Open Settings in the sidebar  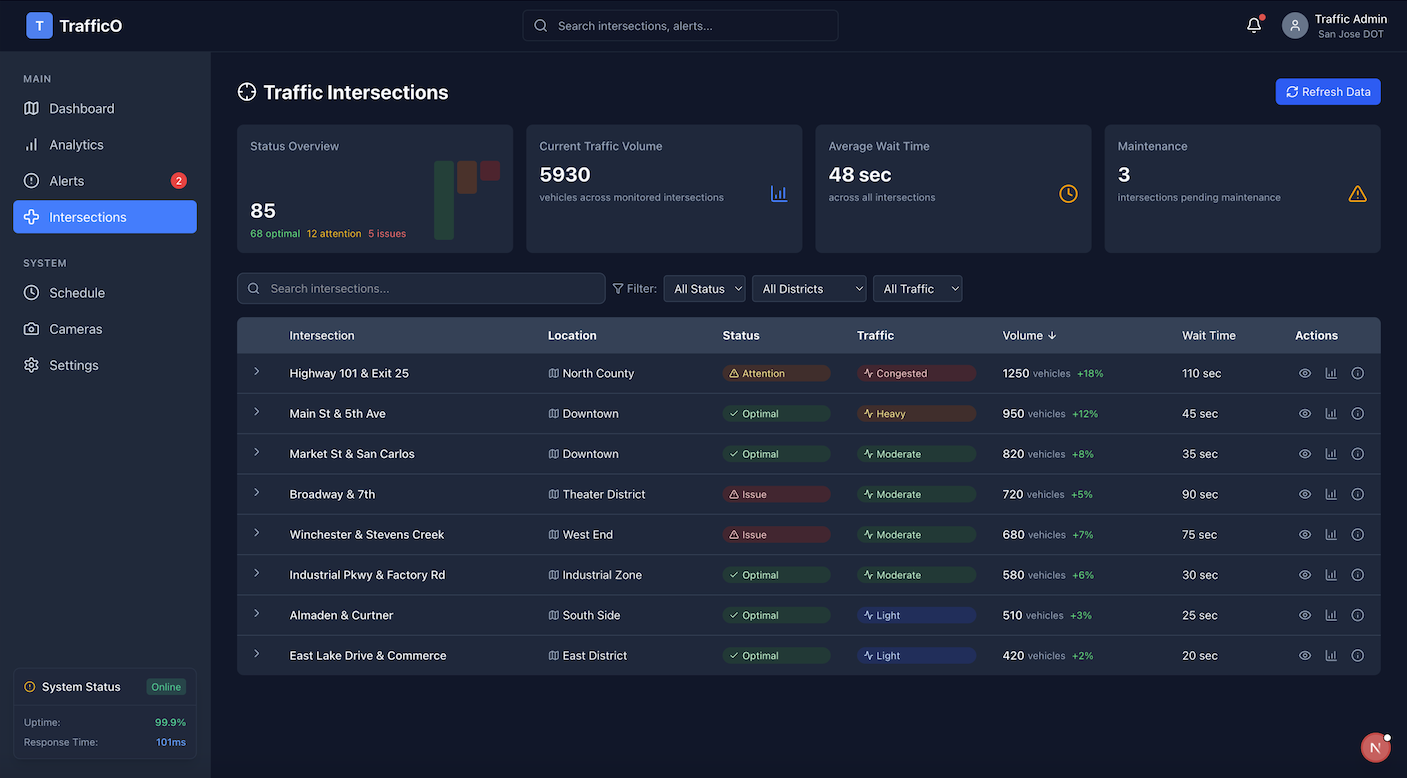105,365
